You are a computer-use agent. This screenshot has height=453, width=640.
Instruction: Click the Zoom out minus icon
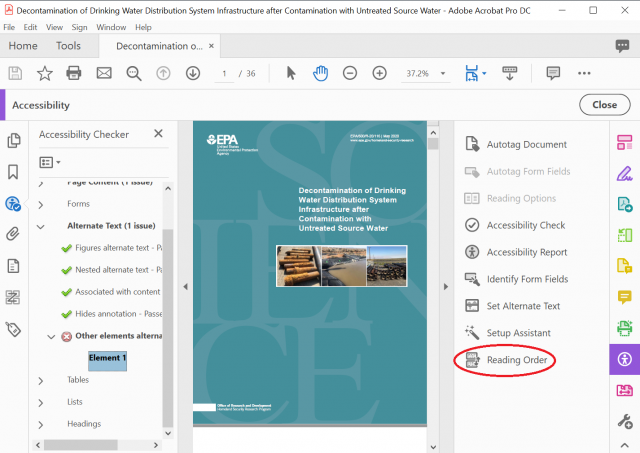pyautogui.click(x=350, y=73)
